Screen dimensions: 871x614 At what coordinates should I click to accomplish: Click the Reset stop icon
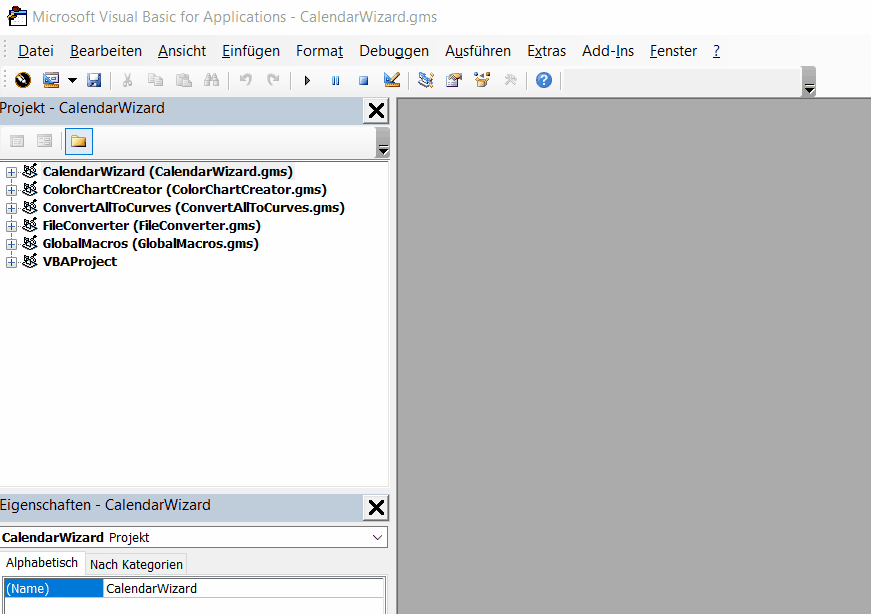click(363, 81)
